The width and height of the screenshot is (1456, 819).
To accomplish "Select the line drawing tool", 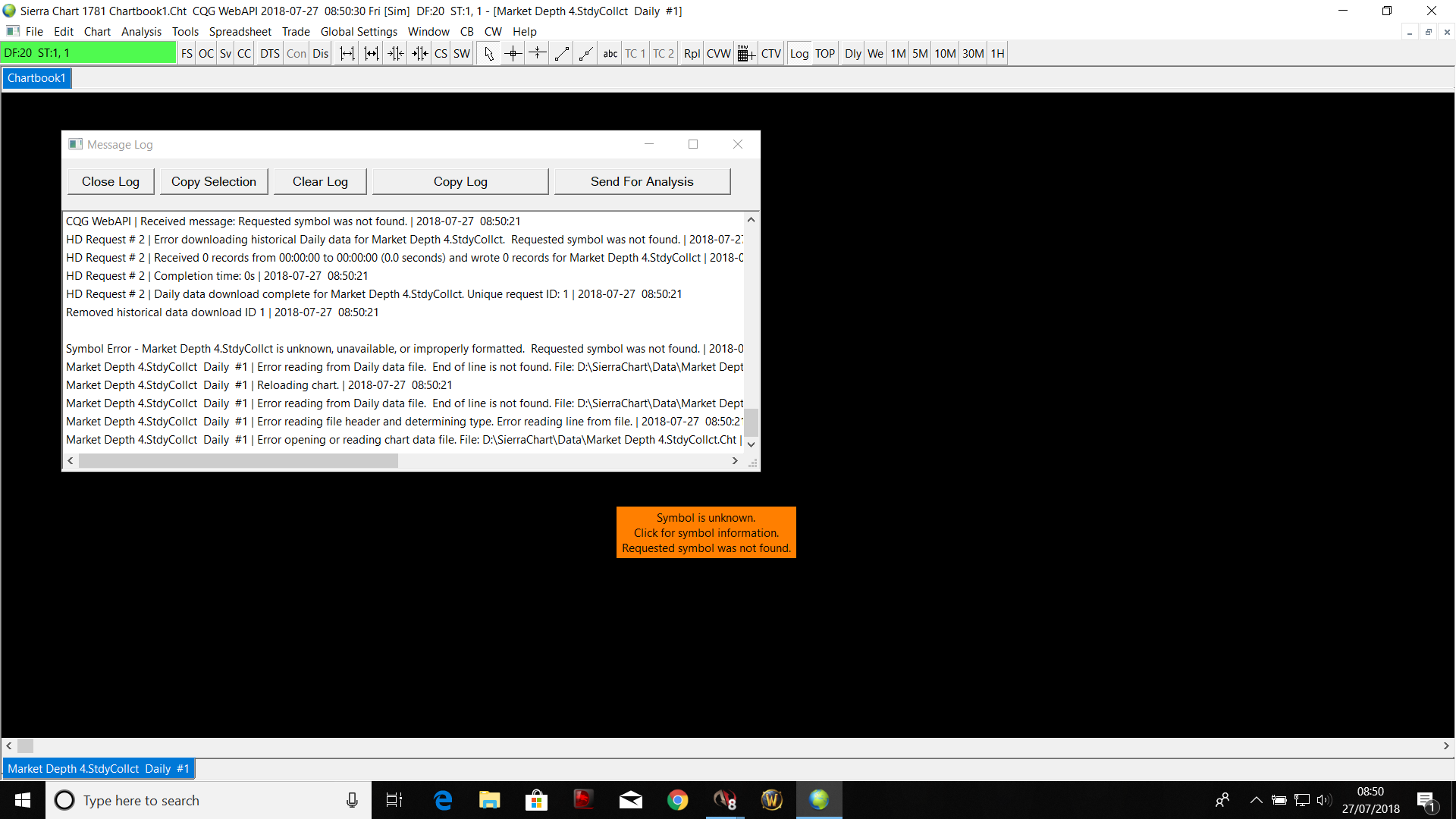I will 562,54.
